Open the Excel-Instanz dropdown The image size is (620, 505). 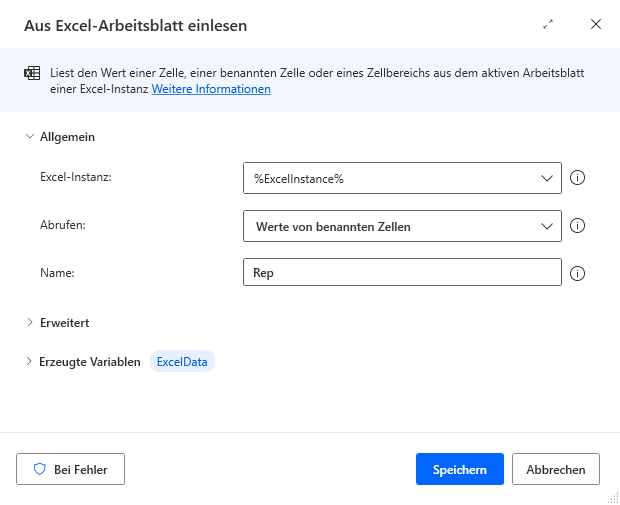(403, 178)
